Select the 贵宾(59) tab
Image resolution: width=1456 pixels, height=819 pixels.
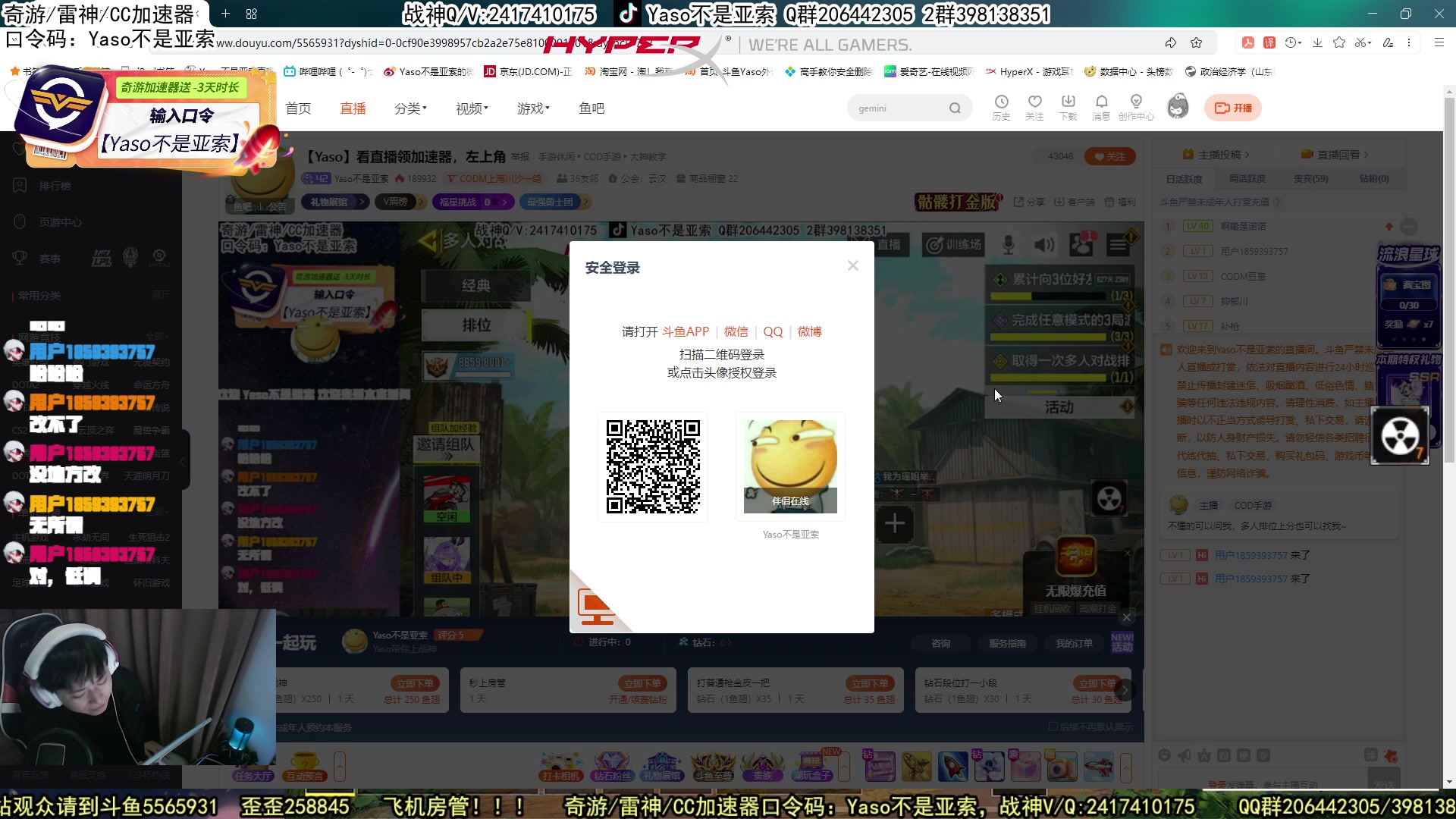[1310, 179]
